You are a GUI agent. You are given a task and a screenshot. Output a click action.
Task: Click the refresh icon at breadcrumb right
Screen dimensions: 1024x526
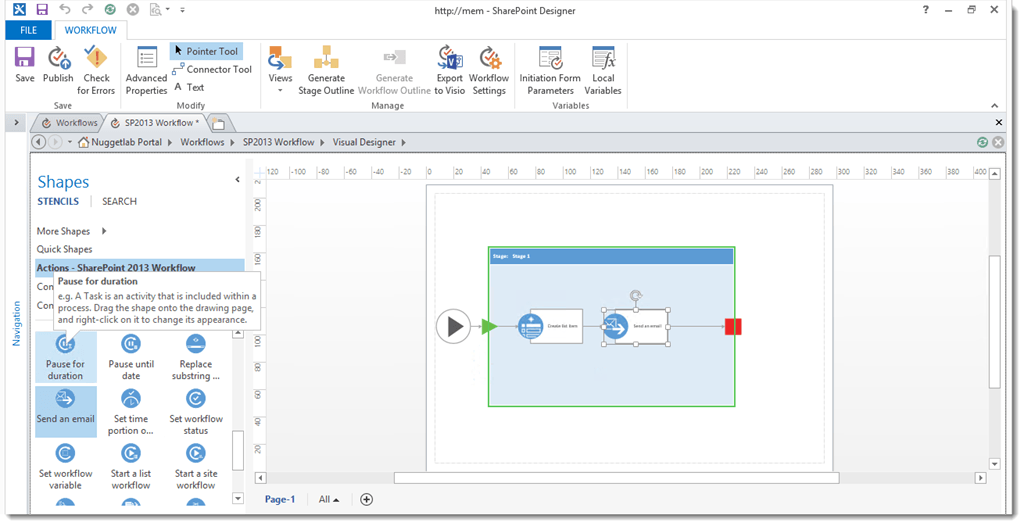[982, 142]
